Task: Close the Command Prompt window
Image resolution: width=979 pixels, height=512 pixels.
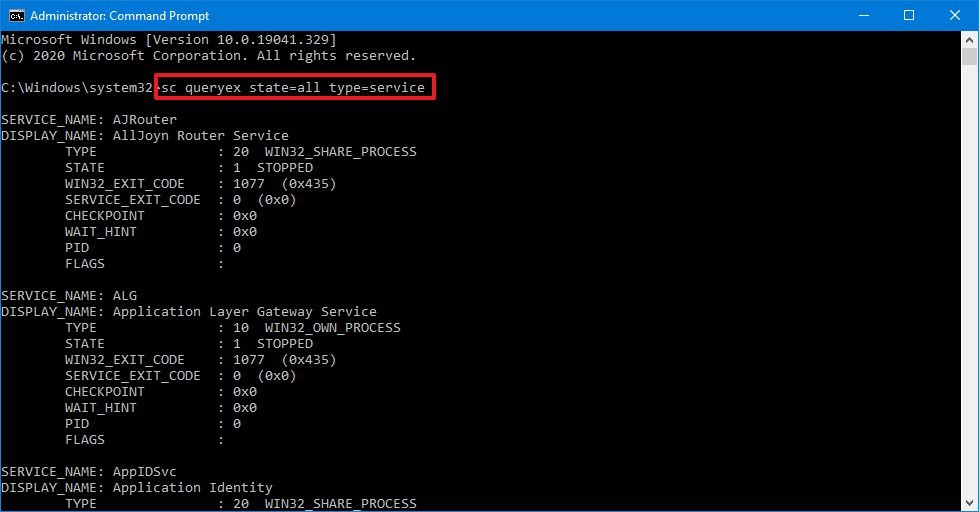Action: click(955, 15)
